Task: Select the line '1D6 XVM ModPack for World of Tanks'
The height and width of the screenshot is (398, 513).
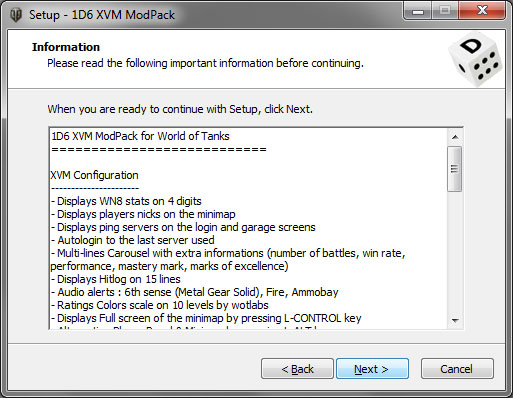Action: coord(140,136)
